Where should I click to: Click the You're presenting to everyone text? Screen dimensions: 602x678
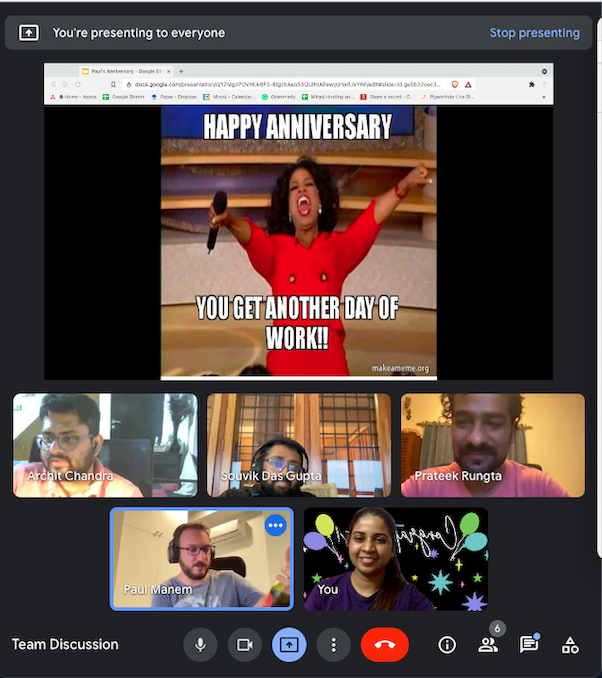(x=139, y=33)
